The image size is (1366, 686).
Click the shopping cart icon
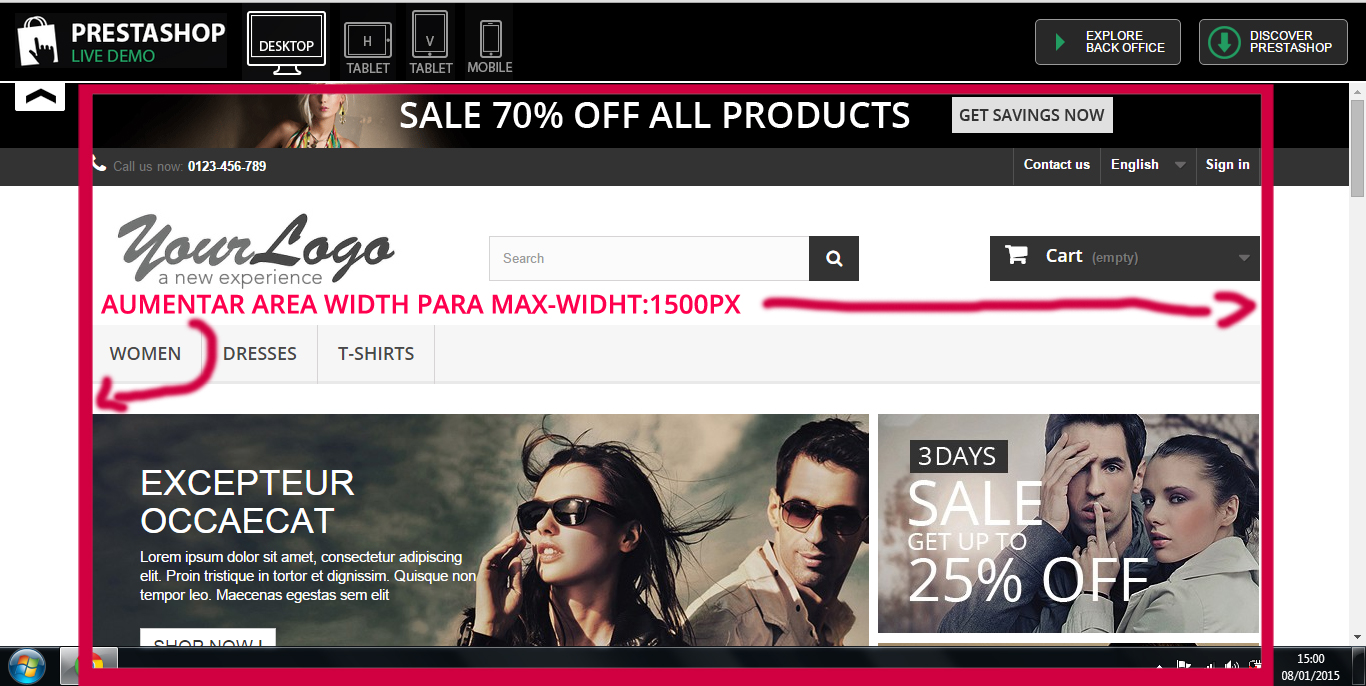pyautogui.click(x=1017, y=255)
